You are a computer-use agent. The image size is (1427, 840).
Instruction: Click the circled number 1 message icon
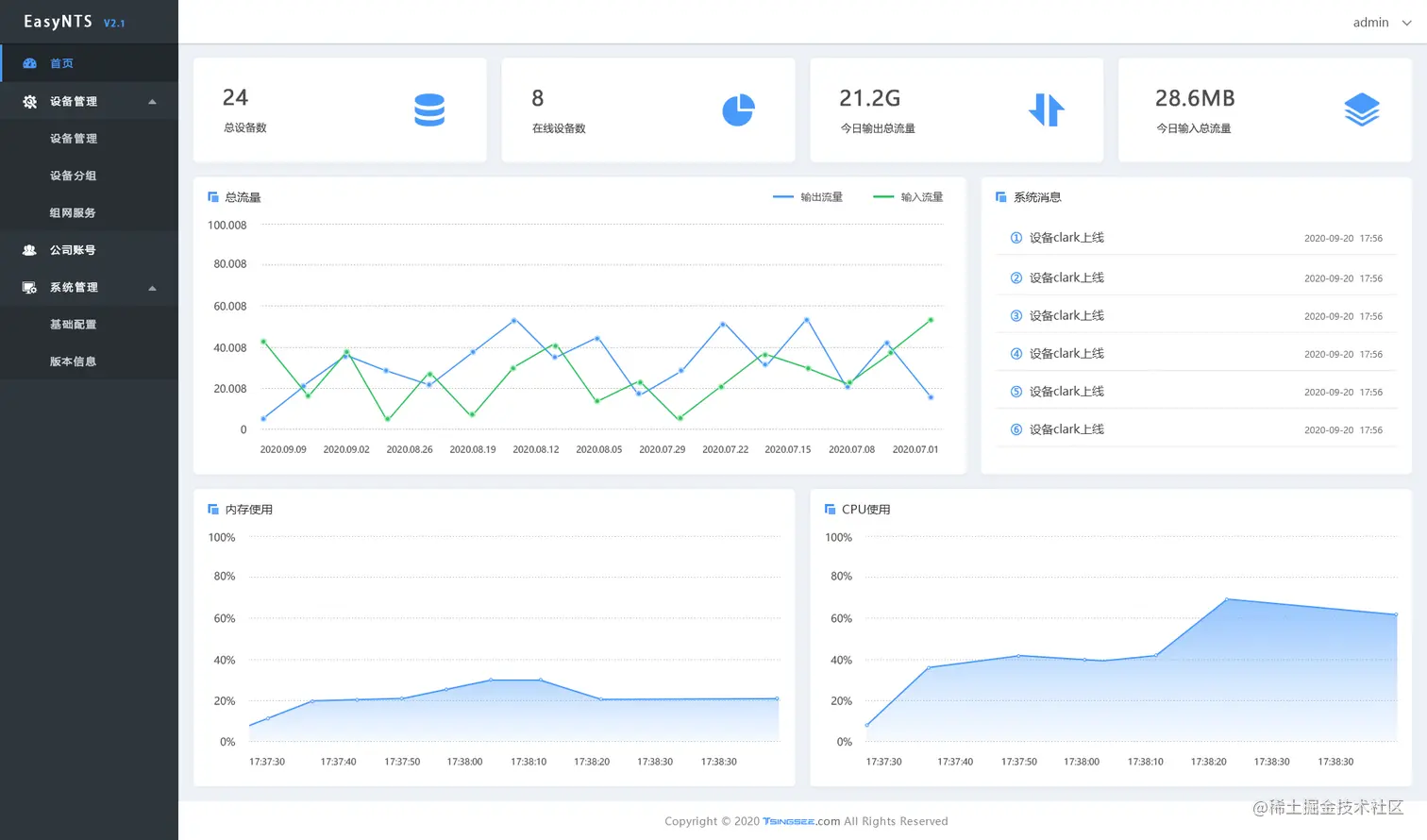pyautogui.click(x=1016, y=238)
